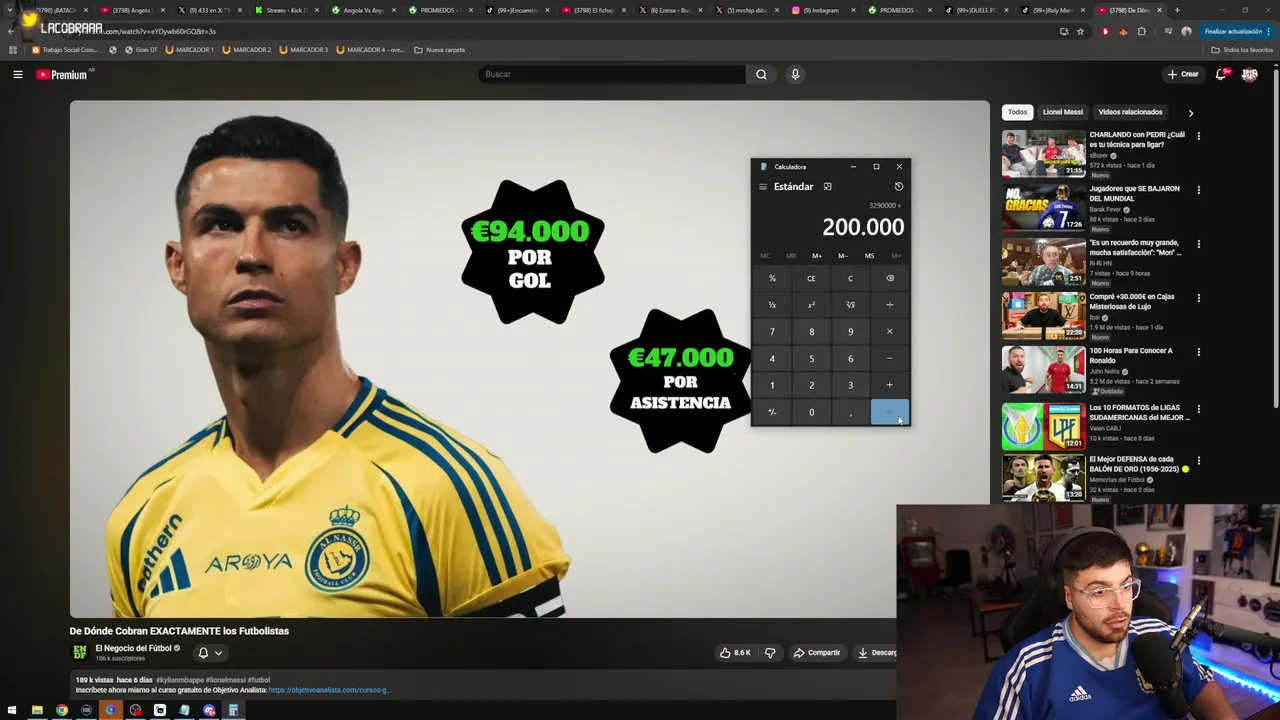Viewport: 1280px width, 720px height.
Task: Open El Negocio del Fútbol channel name
Action: click(133, 648)
